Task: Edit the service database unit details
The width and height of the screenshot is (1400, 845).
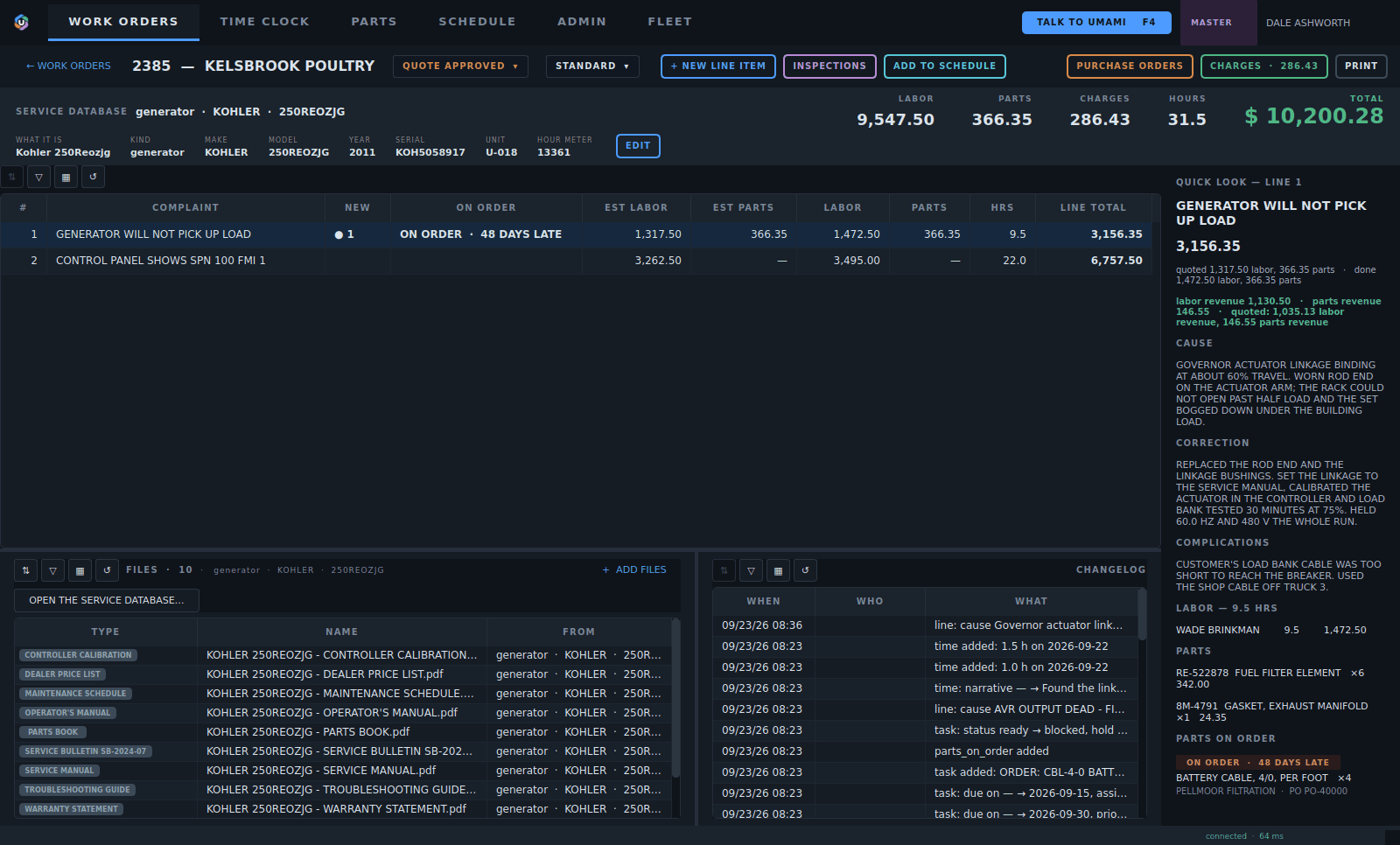Action: coord(638,146)
